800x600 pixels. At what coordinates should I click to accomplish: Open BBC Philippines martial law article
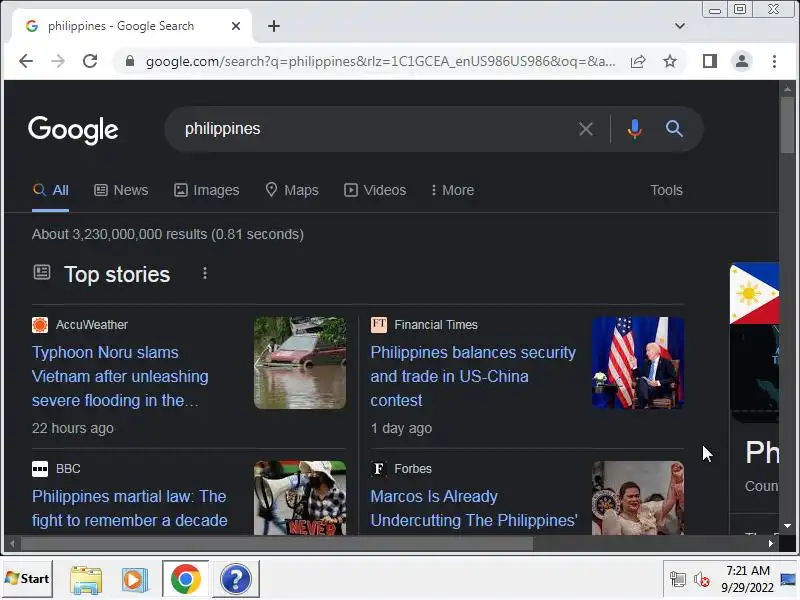(130, 509)
